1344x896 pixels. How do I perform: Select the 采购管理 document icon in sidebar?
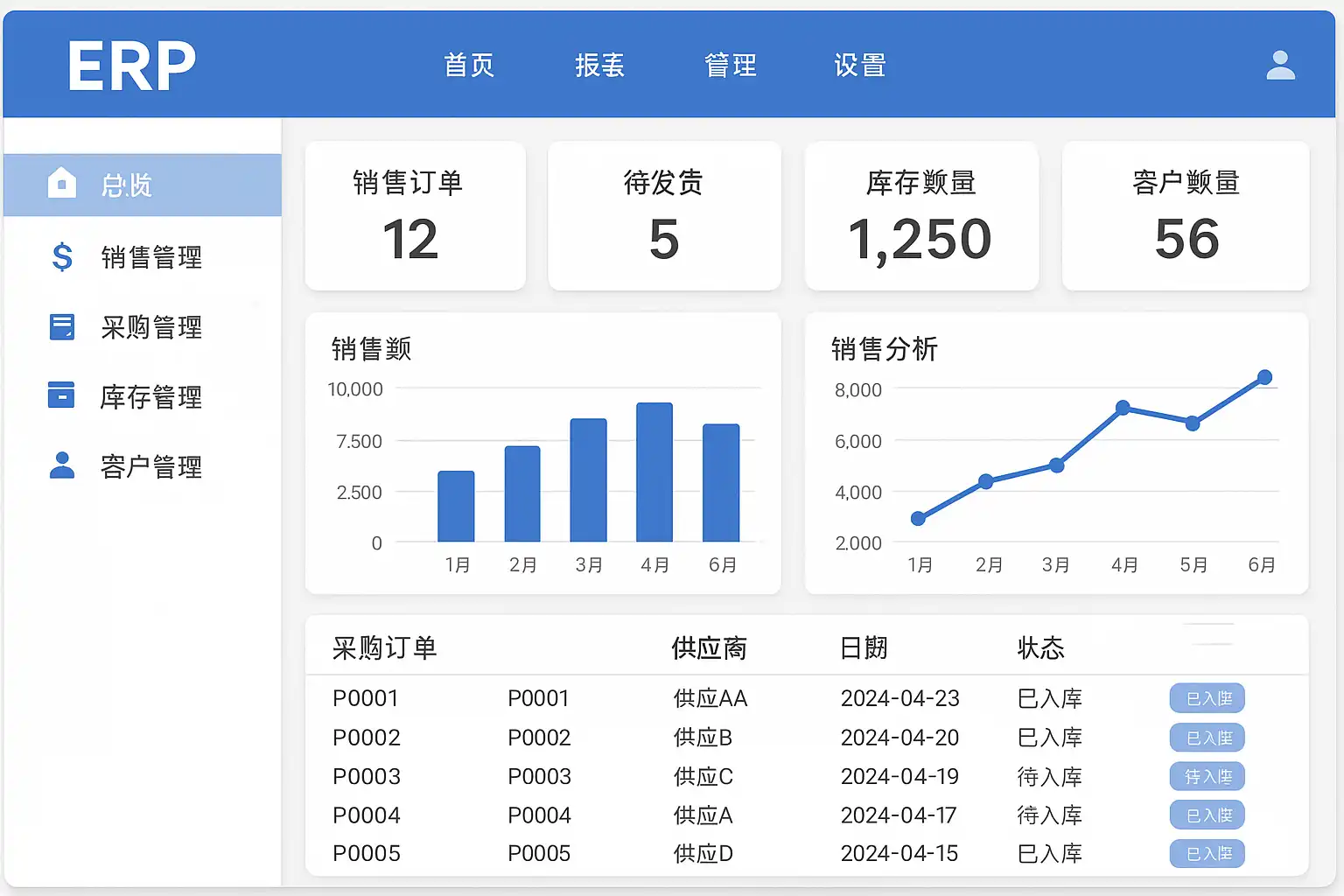(62, 326)
